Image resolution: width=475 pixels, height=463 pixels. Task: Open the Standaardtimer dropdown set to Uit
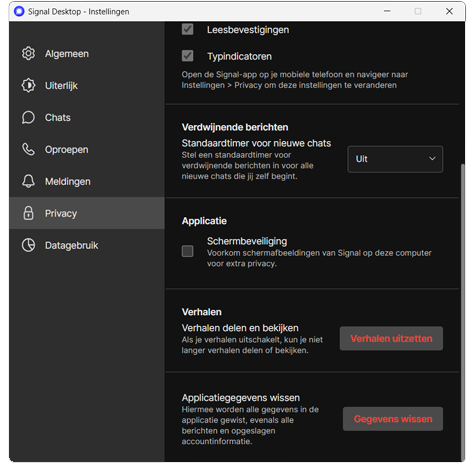point(395,159)
